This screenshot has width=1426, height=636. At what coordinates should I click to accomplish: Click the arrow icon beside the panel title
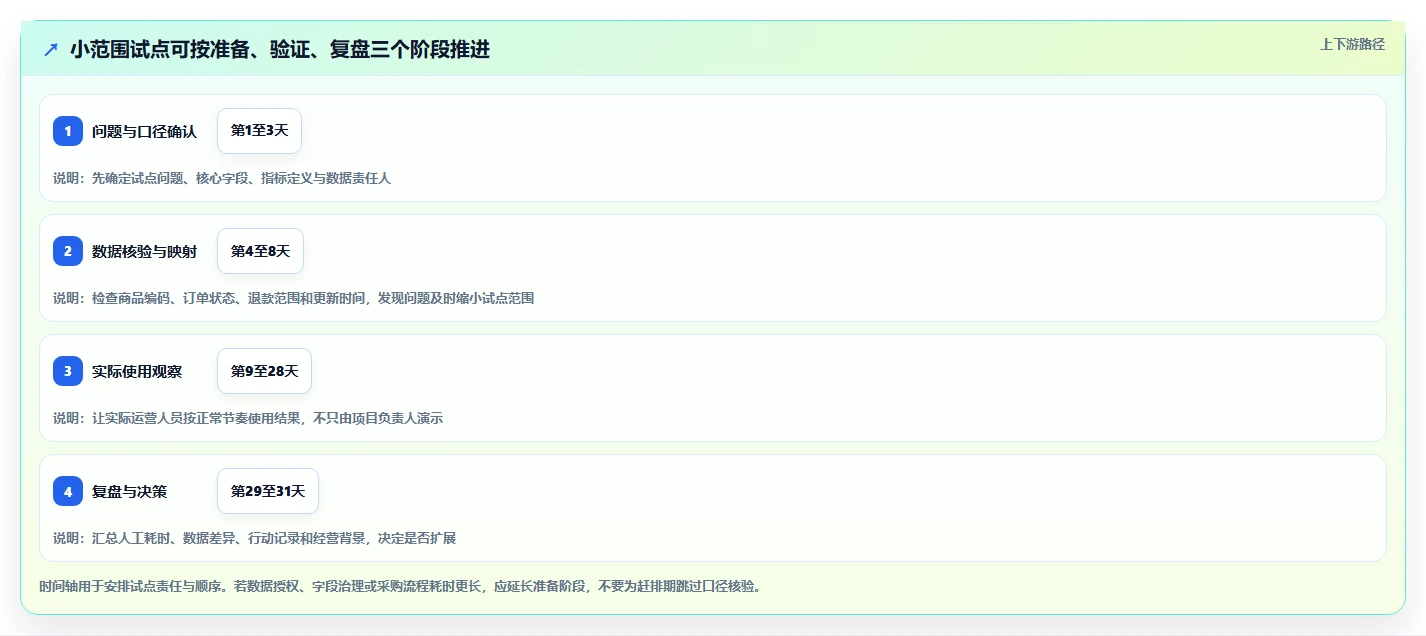[51, 50]
